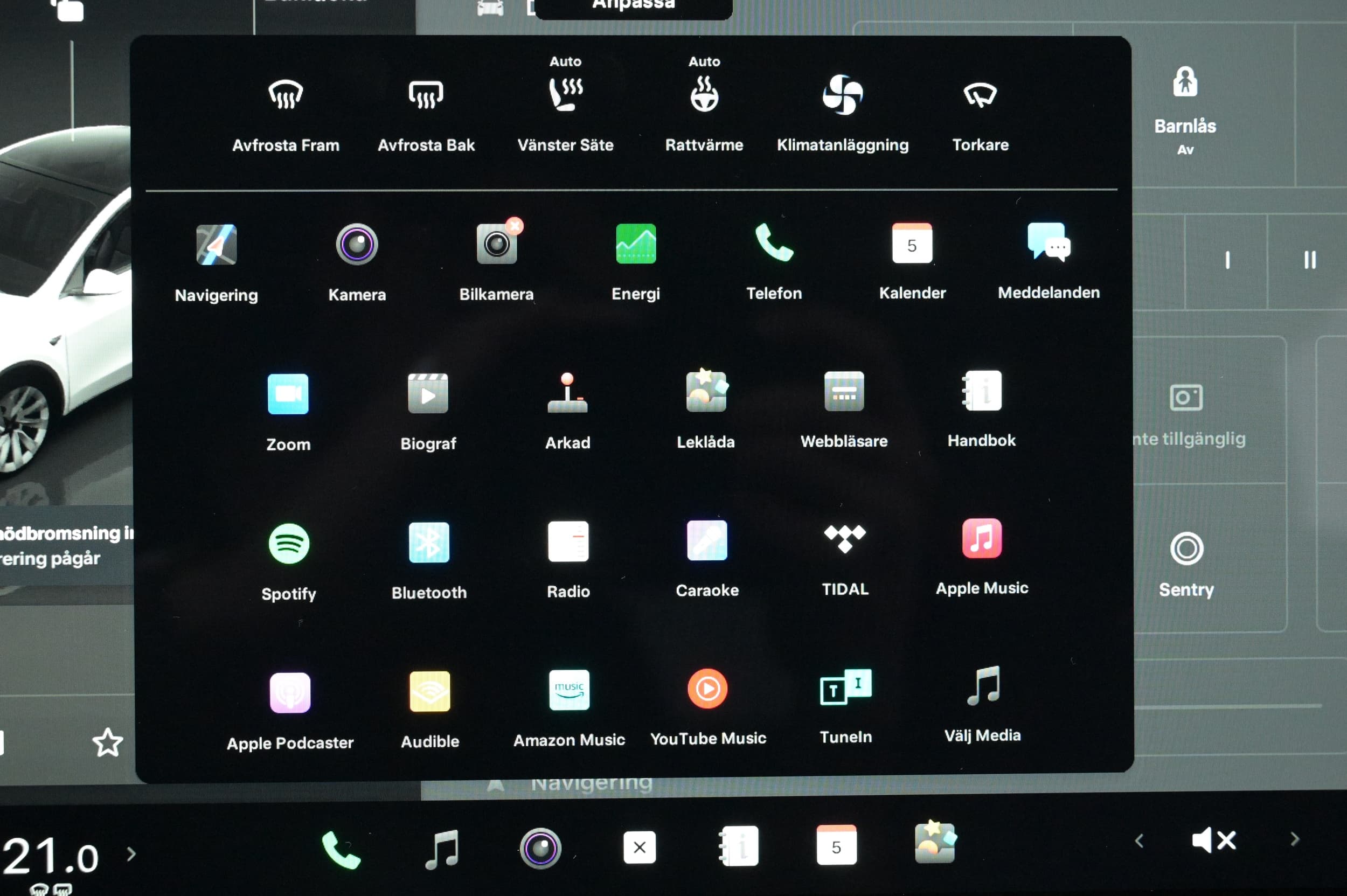Tap the toybox icon in bottom dock
Screen dimensions: 1347x896
[x=935, y=842]
